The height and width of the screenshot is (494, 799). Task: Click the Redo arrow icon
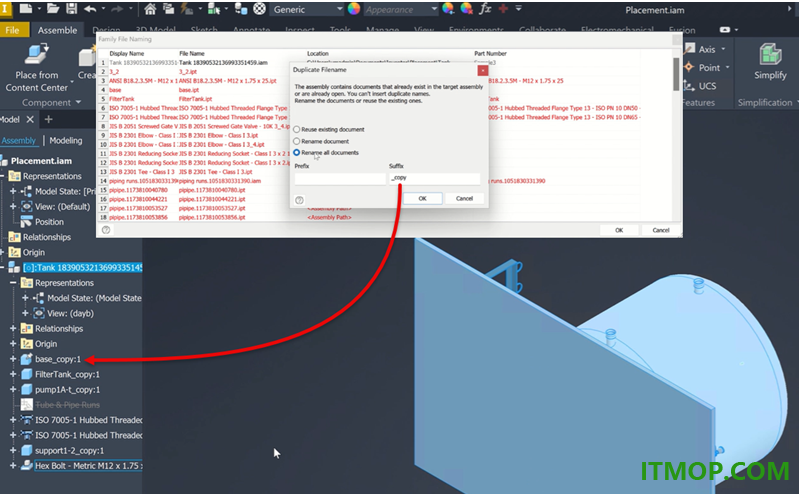coord(117,9)
